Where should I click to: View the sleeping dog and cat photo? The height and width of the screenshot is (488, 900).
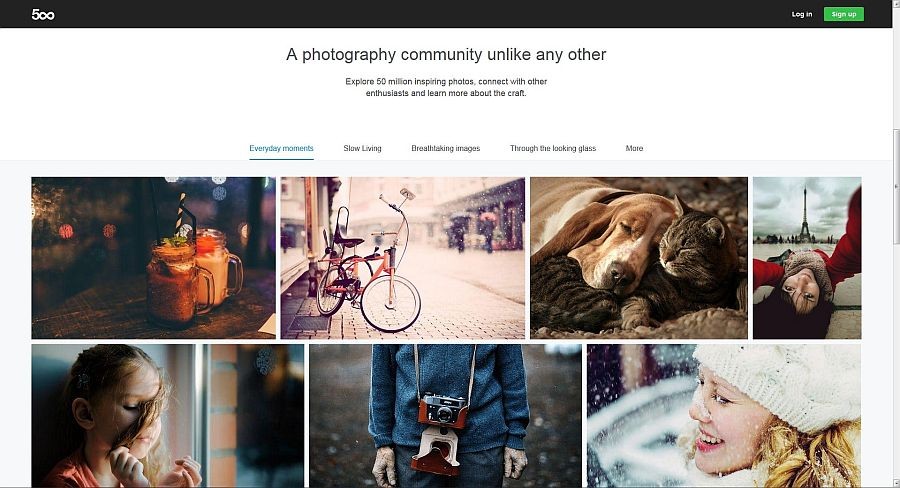(639, 258)
